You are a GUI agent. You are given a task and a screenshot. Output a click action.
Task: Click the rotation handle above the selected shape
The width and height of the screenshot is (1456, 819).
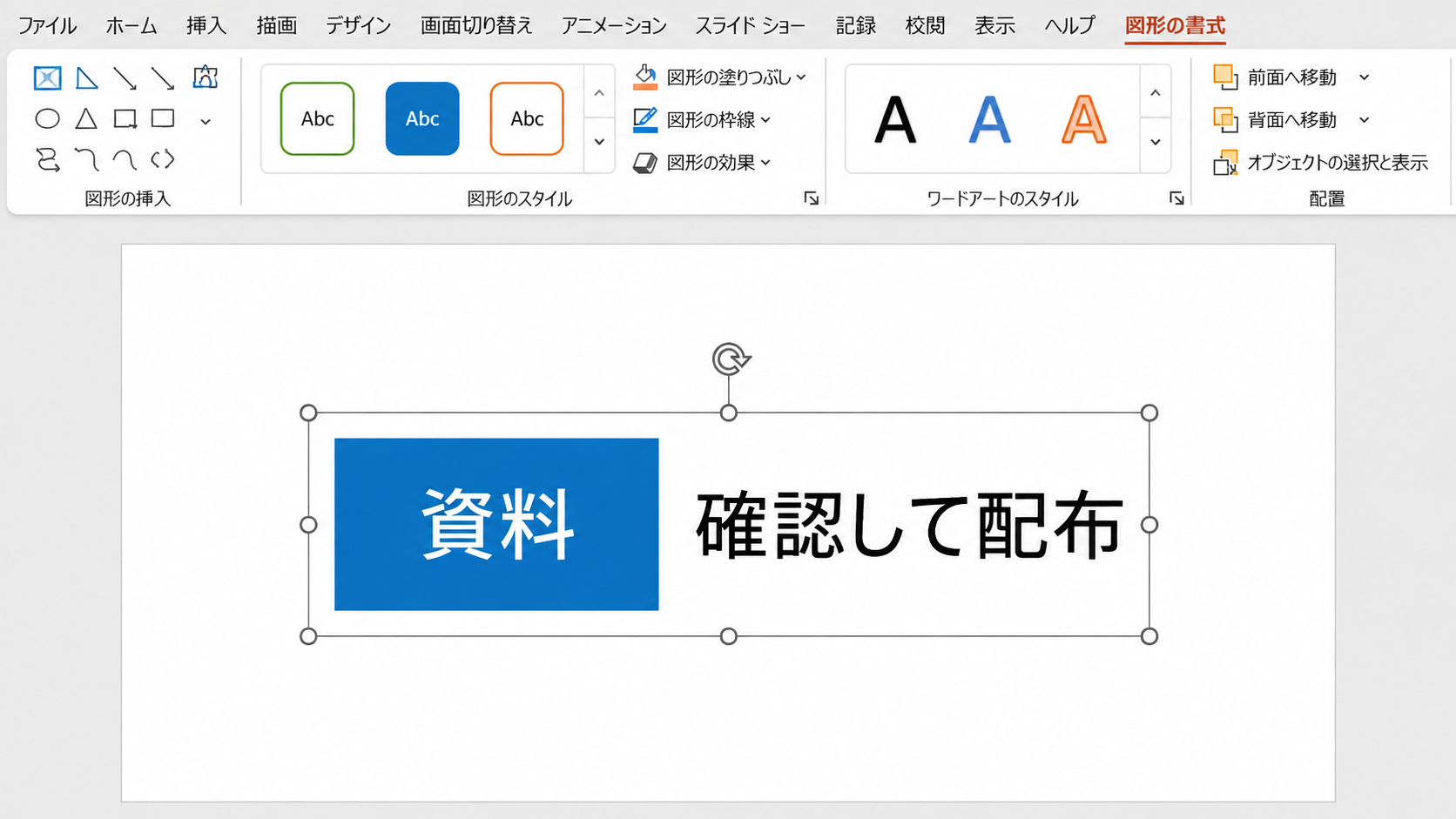tap(730, 359)
